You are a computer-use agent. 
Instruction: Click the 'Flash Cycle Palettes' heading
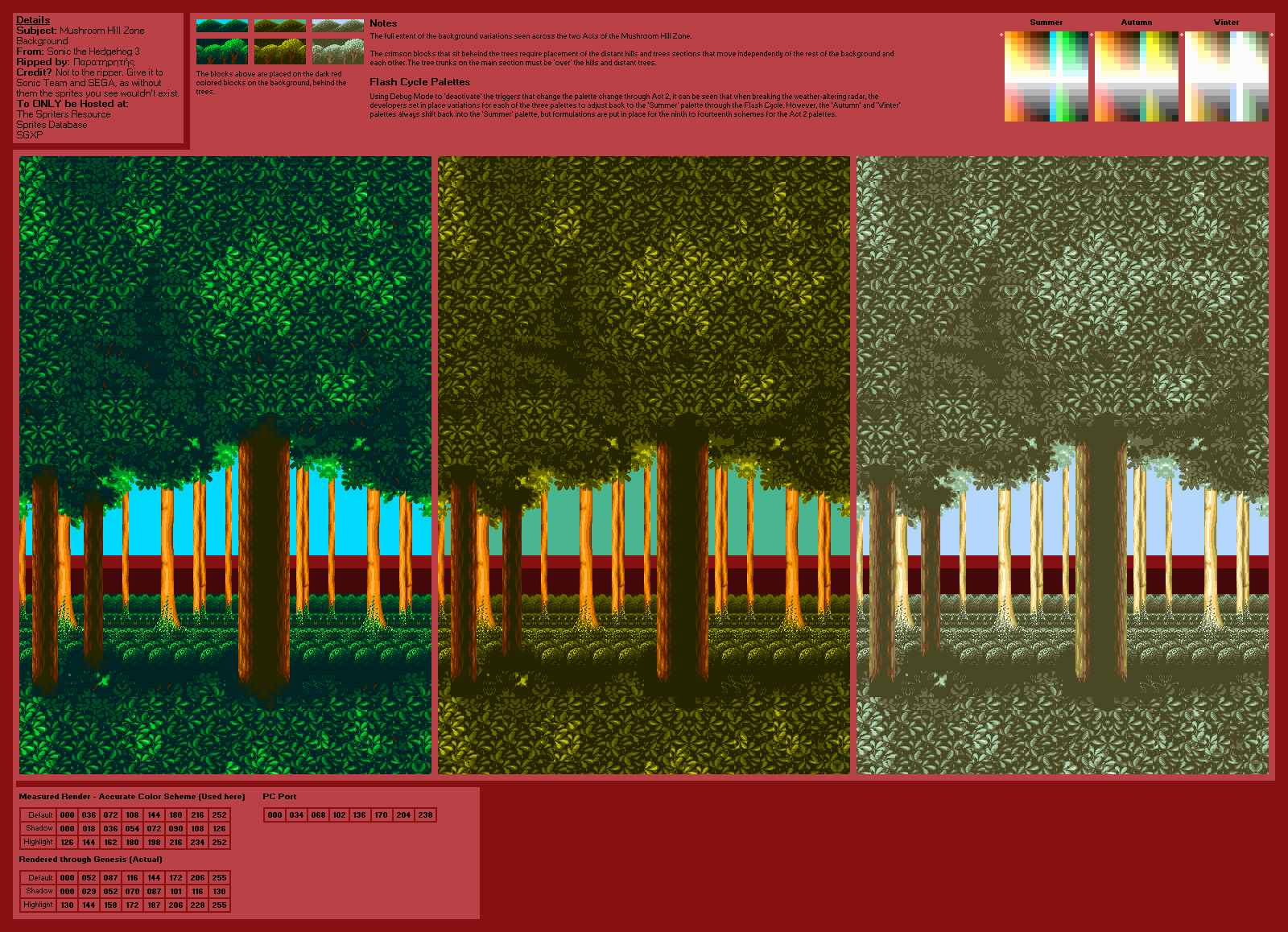(419, 82)
